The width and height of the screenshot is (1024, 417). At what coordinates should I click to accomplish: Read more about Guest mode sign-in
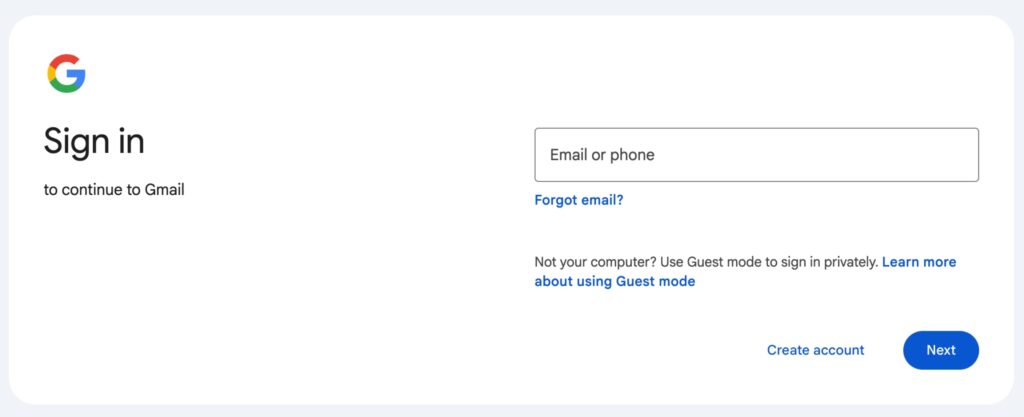[x=614, y=282]
